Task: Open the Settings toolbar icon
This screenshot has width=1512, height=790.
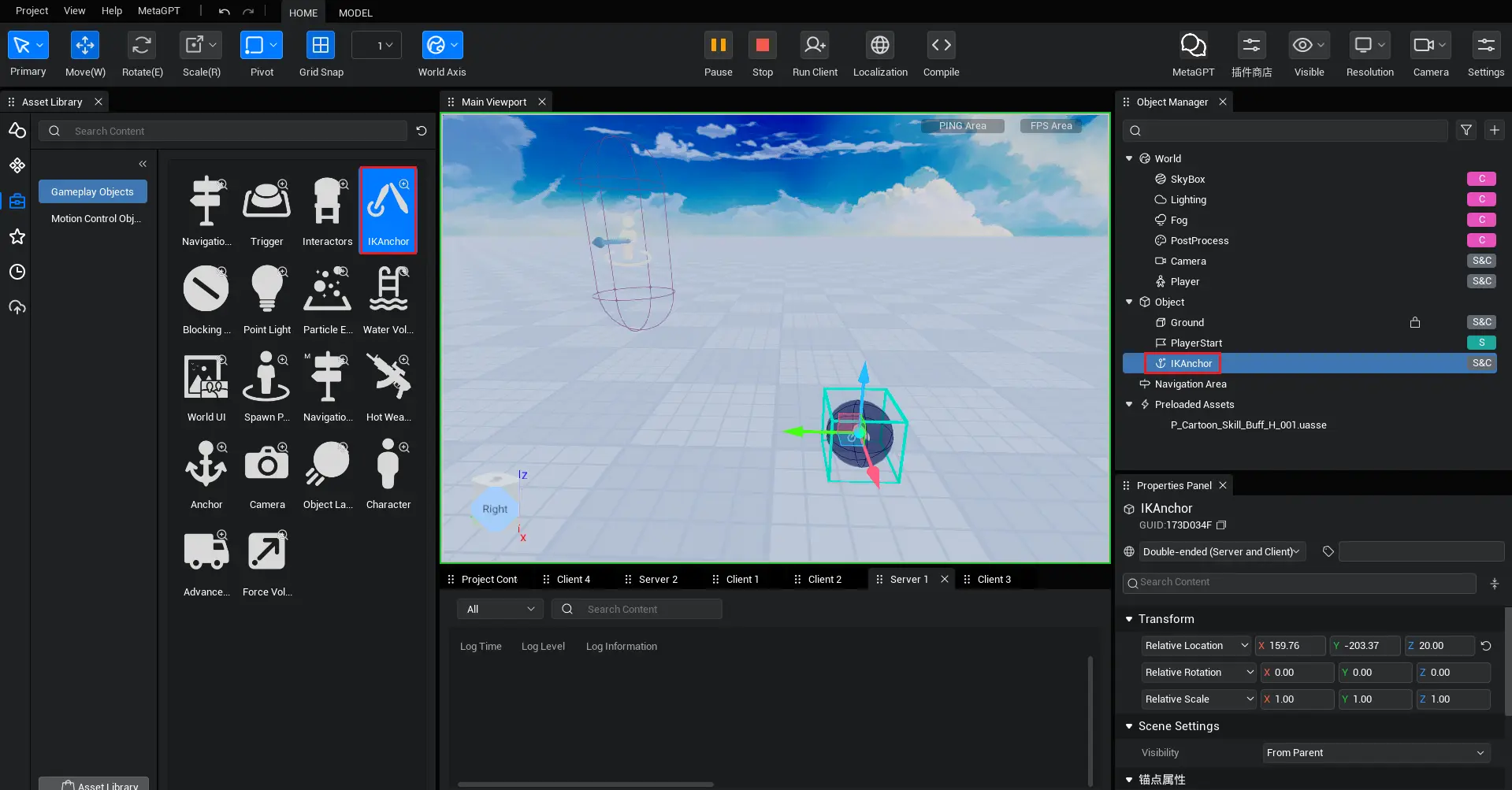Action: [1486, 45]
